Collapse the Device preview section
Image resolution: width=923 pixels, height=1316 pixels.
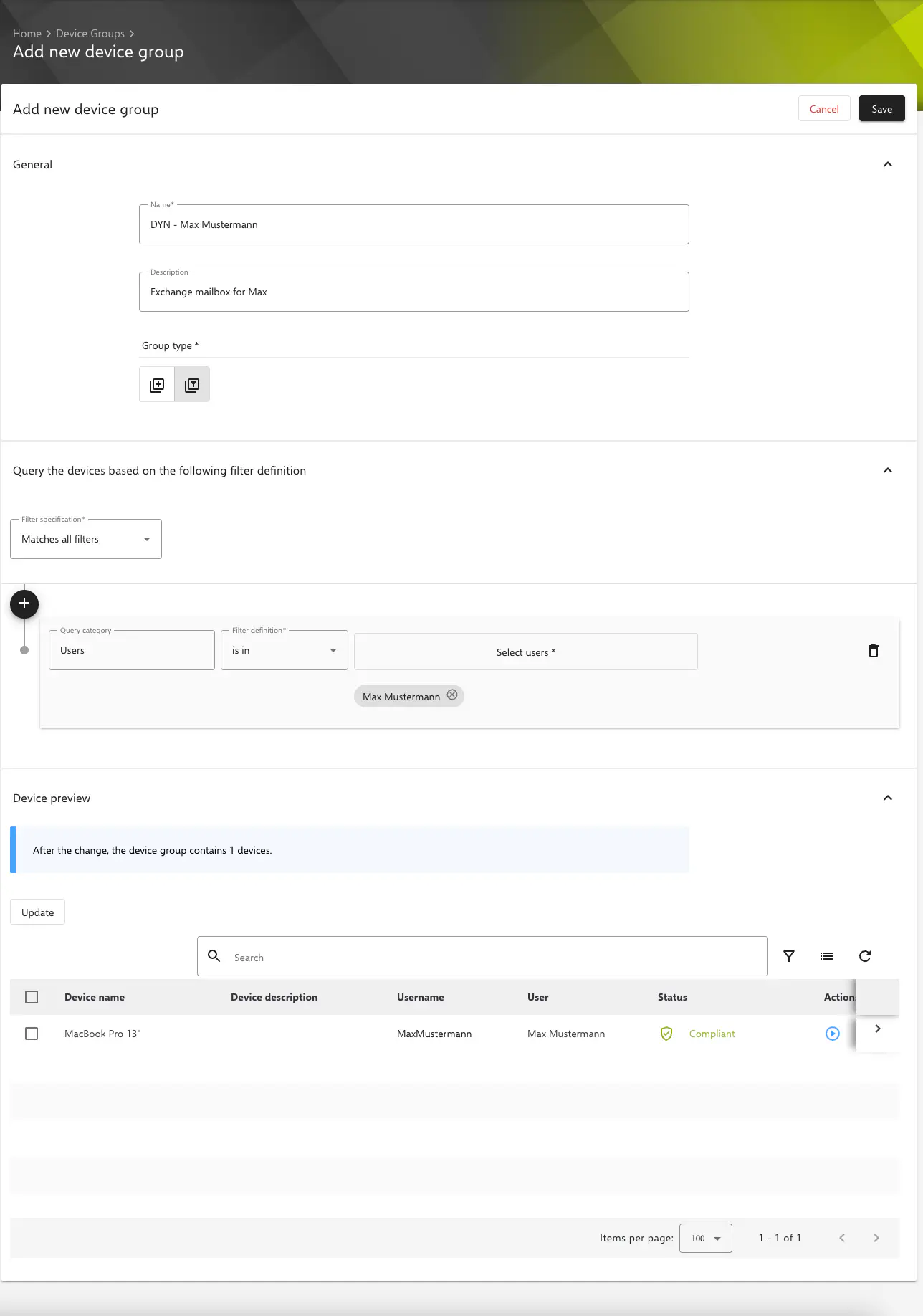[x=888, y=798]
